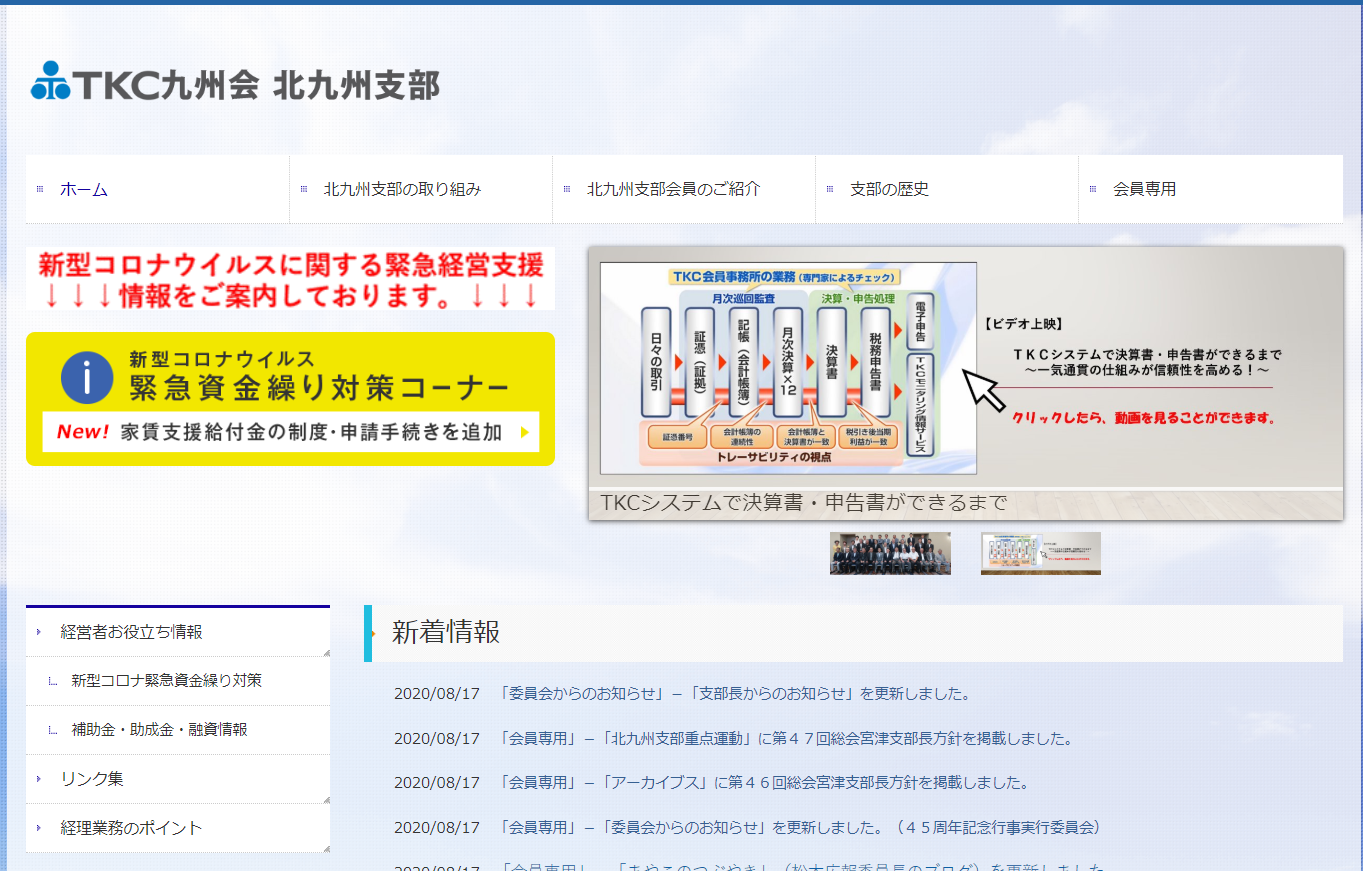
Task: Open 北九州支部の取り組み menu
Action: point(421,189)
